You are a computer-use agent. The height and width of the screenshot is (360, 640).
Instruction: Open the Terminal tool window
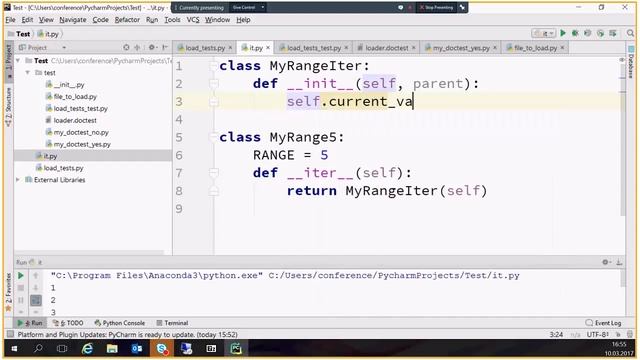coord(172,323)
